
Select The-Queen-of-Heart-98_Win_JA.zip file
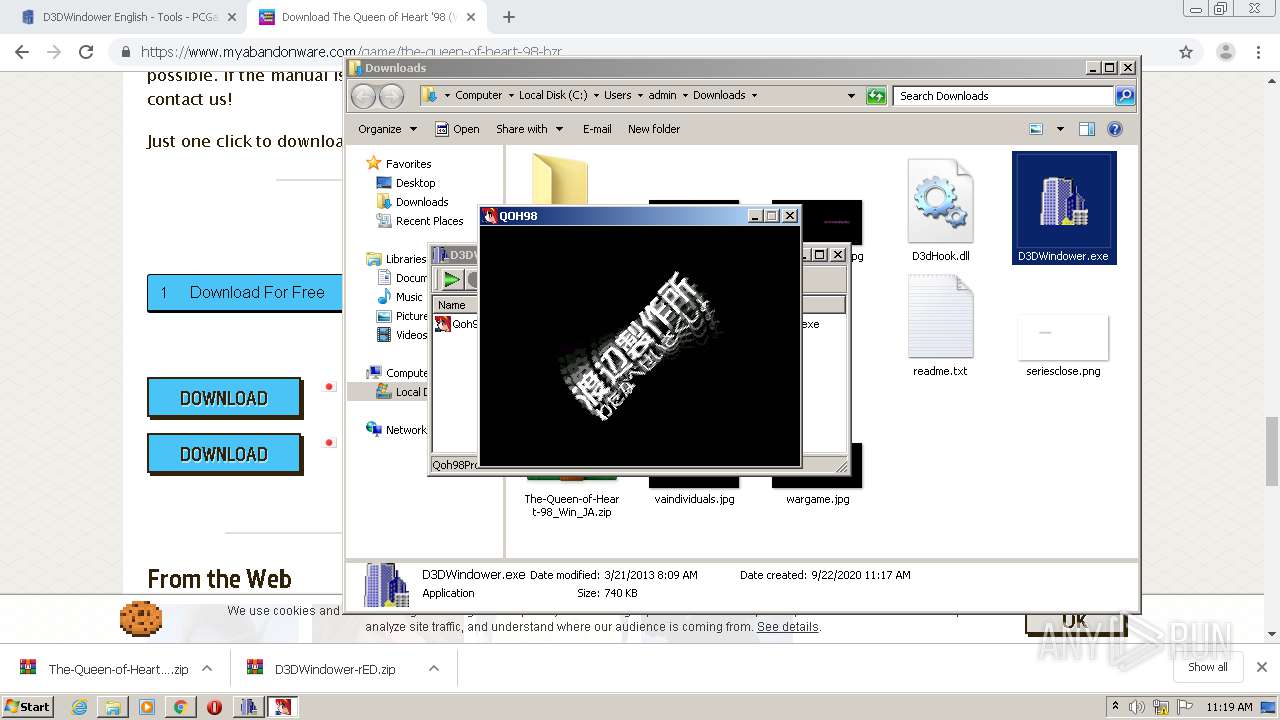tap(572, 505)
